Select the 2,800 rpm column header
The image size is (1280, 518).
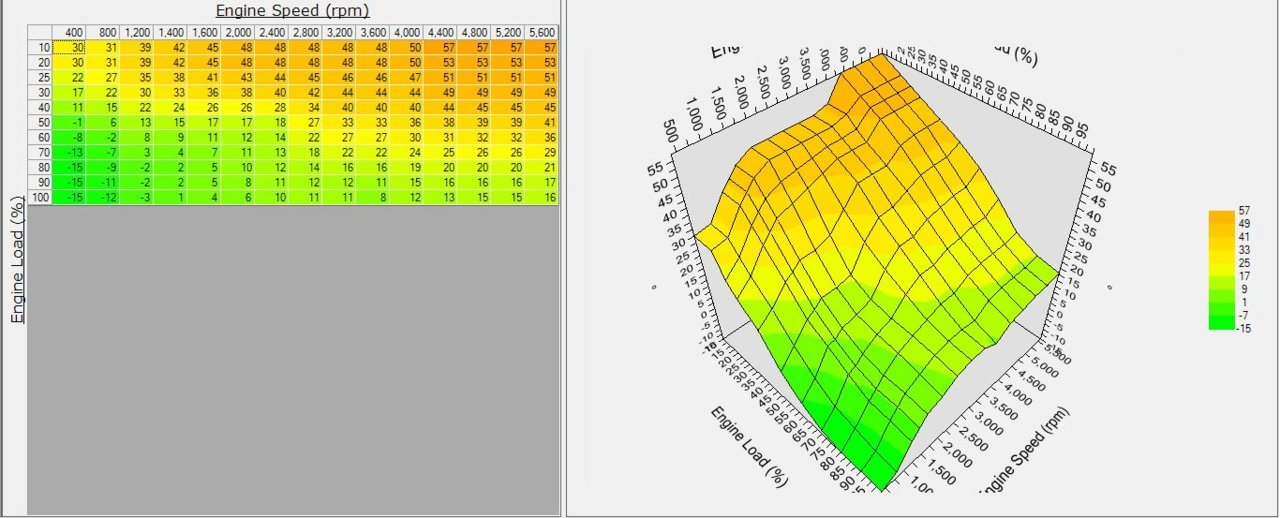tap(306, 33)
